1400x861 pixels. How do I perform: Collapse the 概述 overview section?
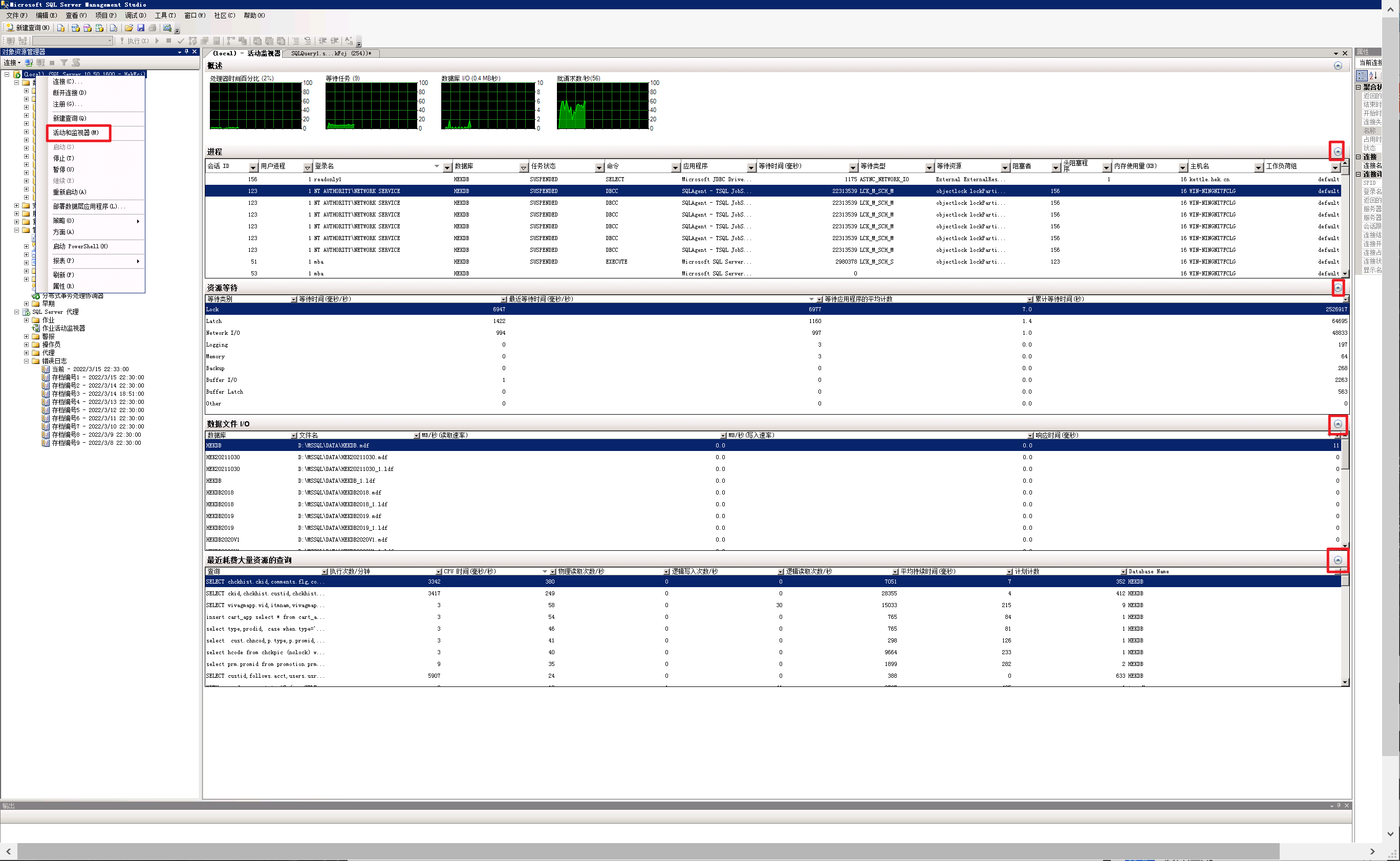coord(1338,66)
